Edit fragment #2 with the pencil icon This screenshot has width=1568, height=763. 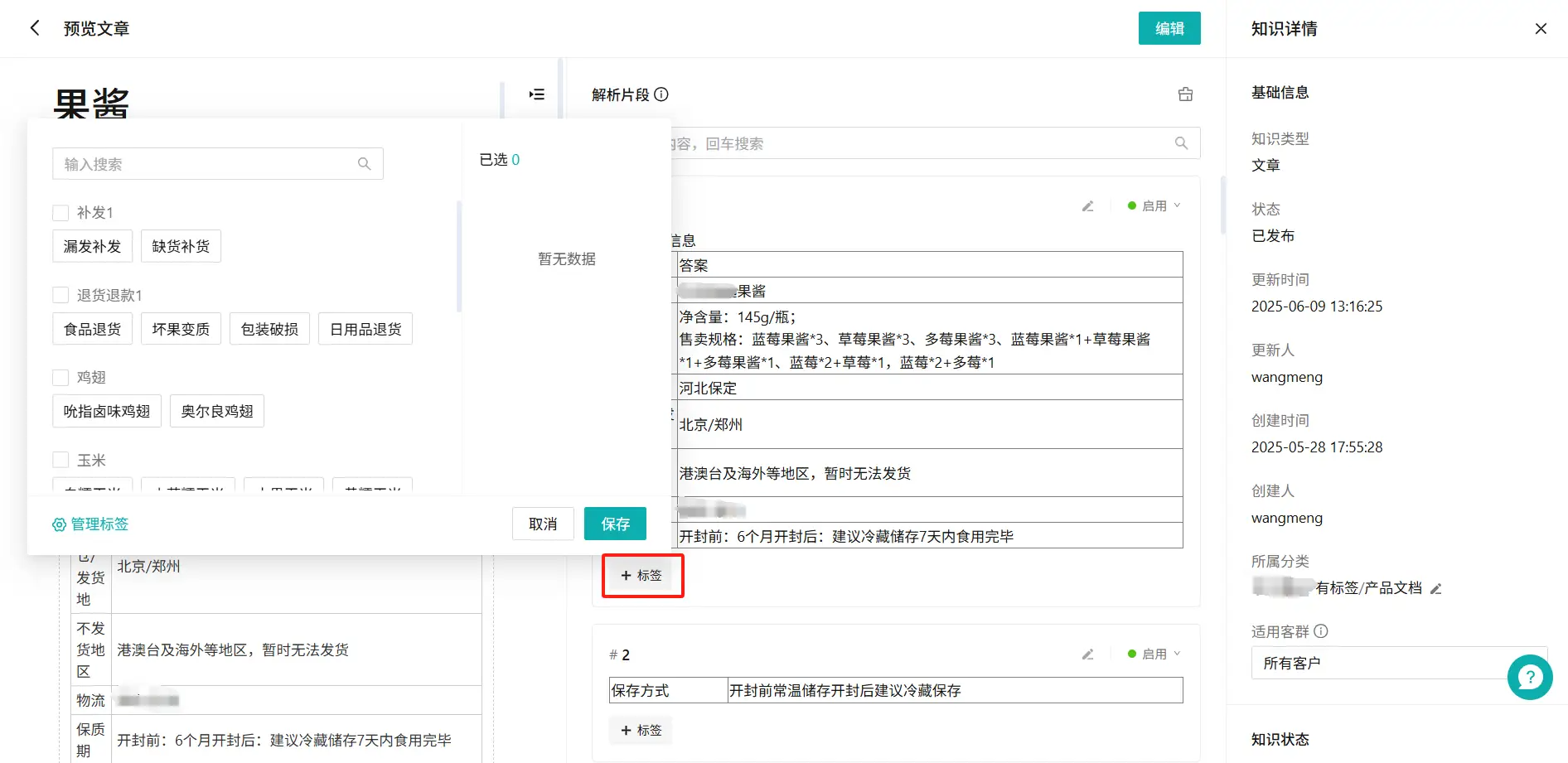1087,654
